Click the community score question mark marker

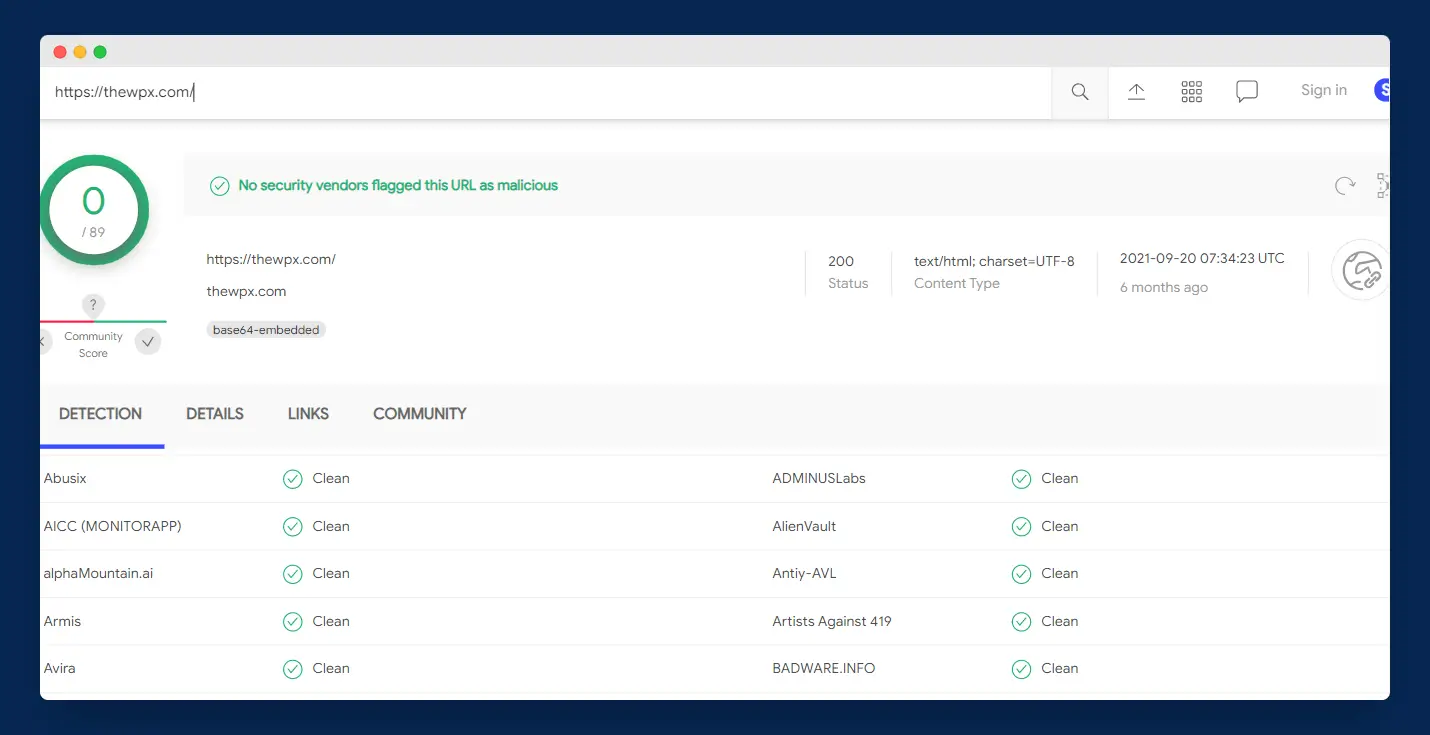tap(93, 306)
